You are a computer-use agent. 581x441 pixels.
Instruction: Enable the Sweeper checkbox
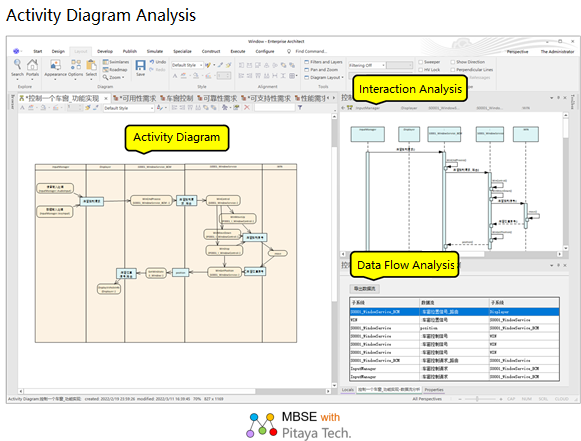click(421, 62)
